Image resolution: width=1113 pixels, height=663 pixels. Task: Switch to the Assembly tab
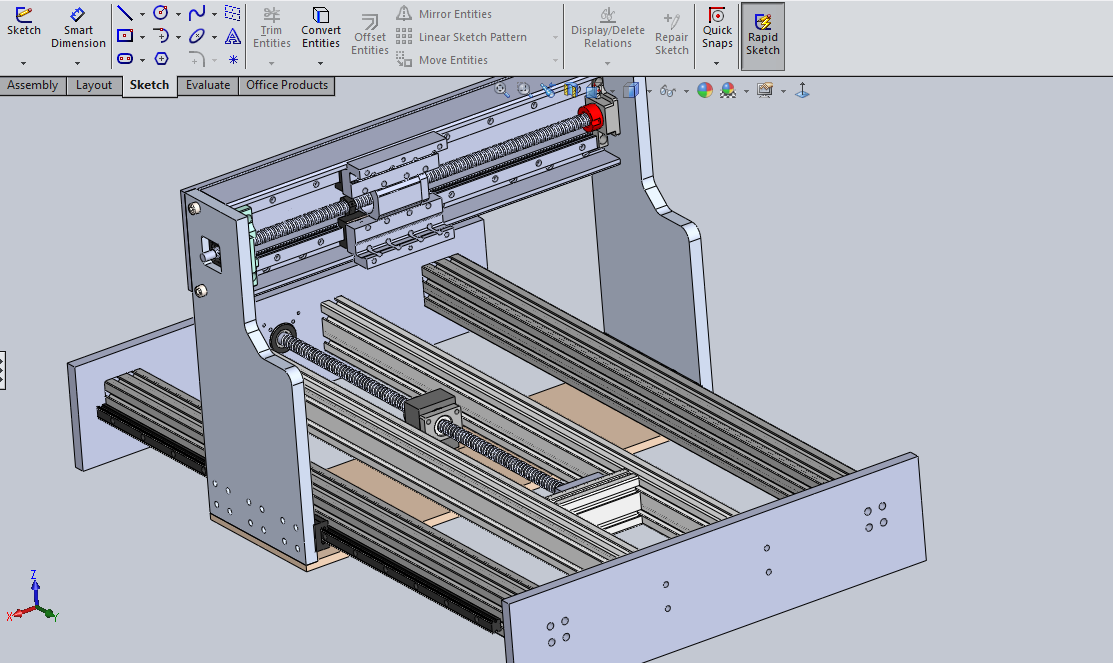click(x=33, y=86)
